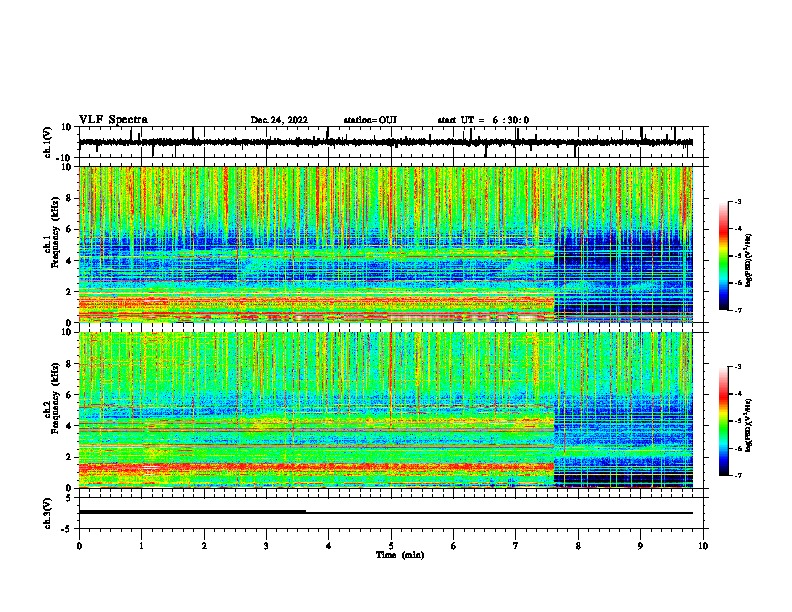Click the time axis tick label "8"
The height and width of the screenshot is (612, 792).
click(x=578, y=545)
